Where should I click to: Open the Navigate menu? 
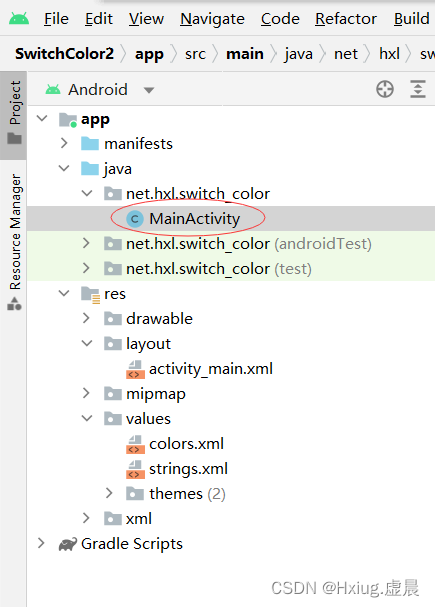tap(212, 19)
